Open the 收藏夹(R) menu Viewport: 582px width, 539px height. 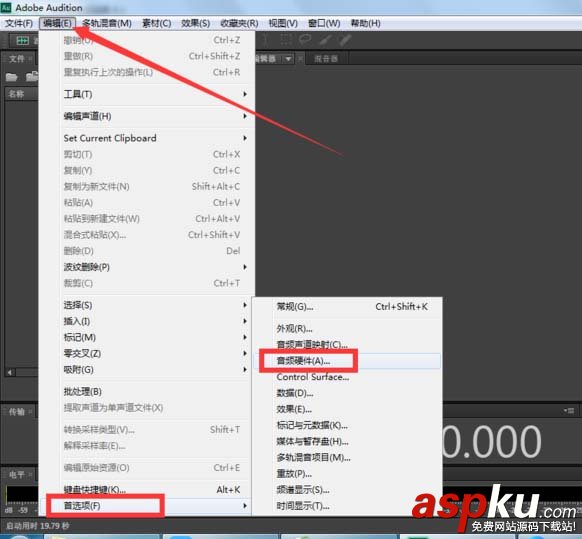click(239, 23)
